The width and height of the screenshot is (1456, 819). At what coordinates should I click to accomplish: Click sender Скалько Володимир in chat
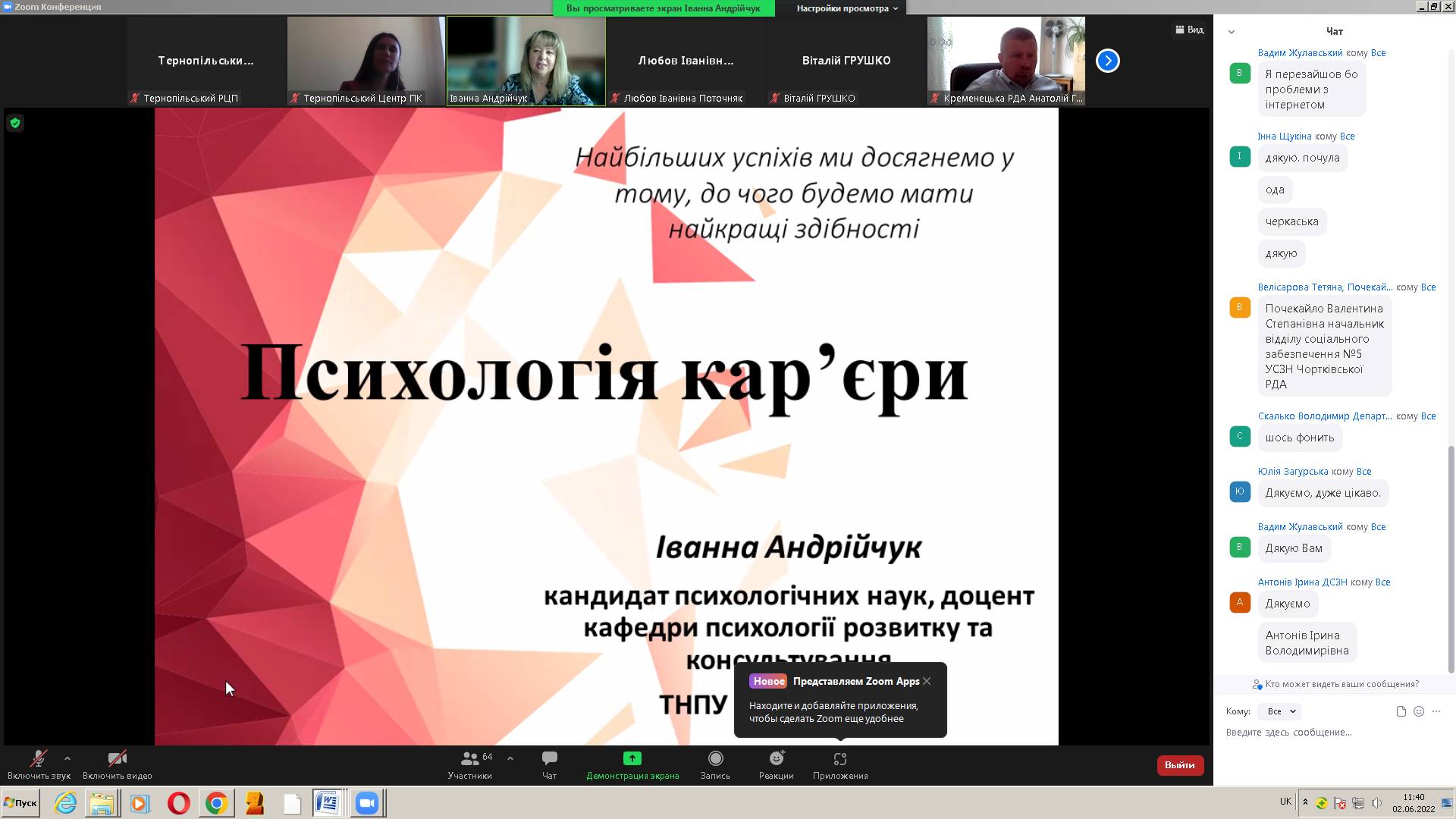[1325, 416]
